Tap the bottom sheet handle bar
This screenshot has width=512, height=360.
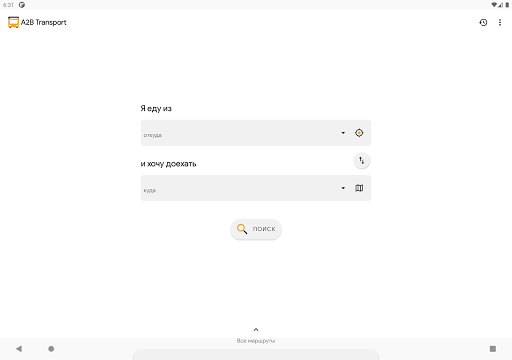256,355
